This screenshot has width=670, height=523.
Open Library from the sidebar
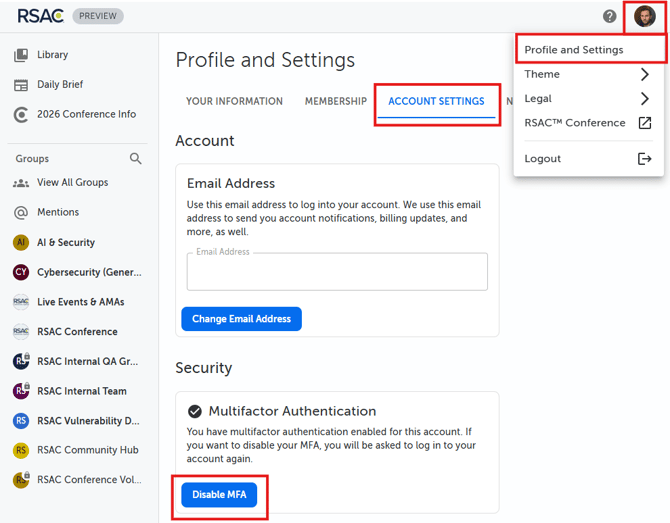click(x=52, y=55)
